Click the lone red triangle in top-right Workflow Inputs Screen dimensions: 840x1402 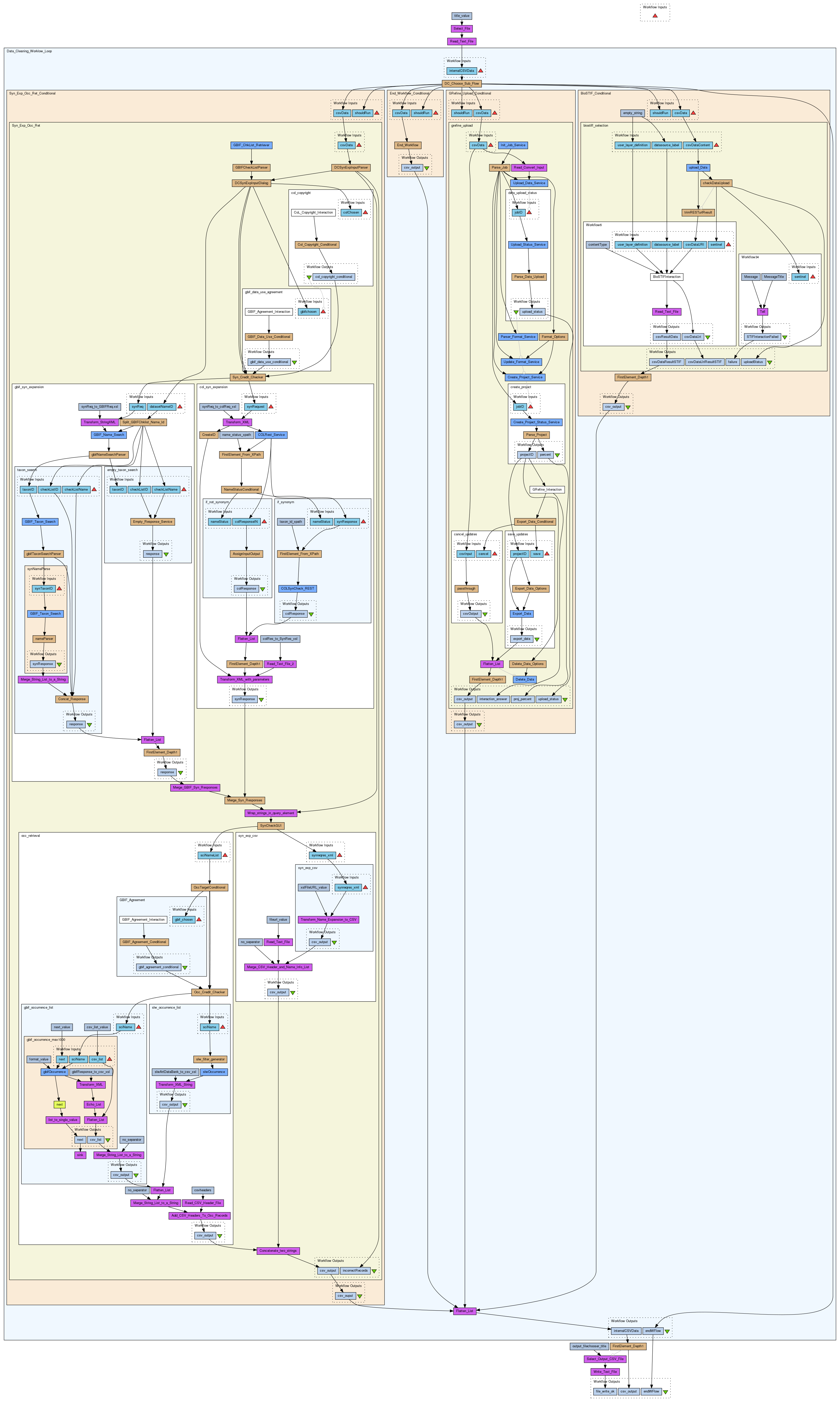coord(654,16)
